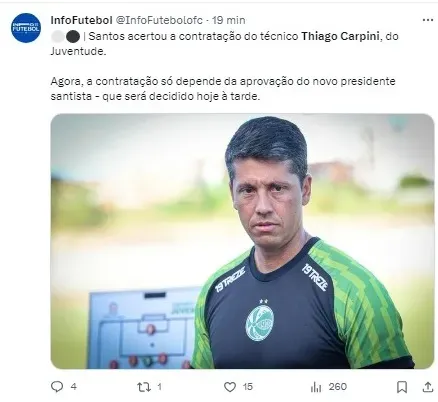Image resolution: width=438 pixels, height=402 pixels.
Task: Click the white circle emoji in tweet
Action: point(58,37)
